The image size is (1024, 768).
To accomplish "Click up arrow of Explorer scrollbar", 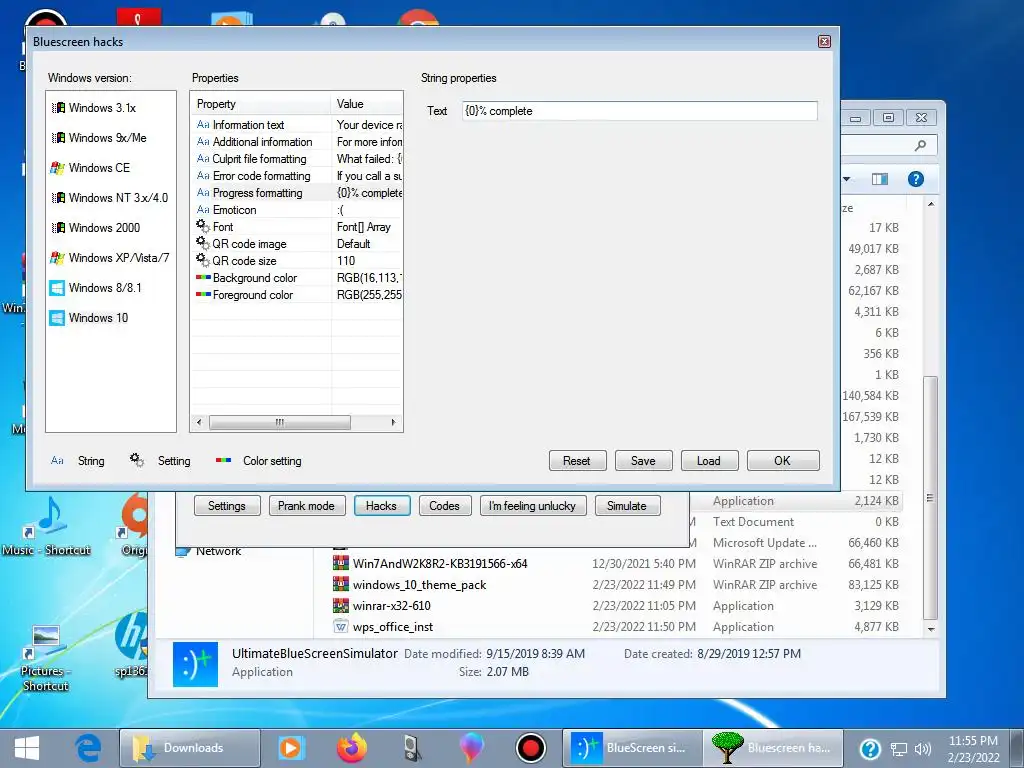I will coord(931,204).
